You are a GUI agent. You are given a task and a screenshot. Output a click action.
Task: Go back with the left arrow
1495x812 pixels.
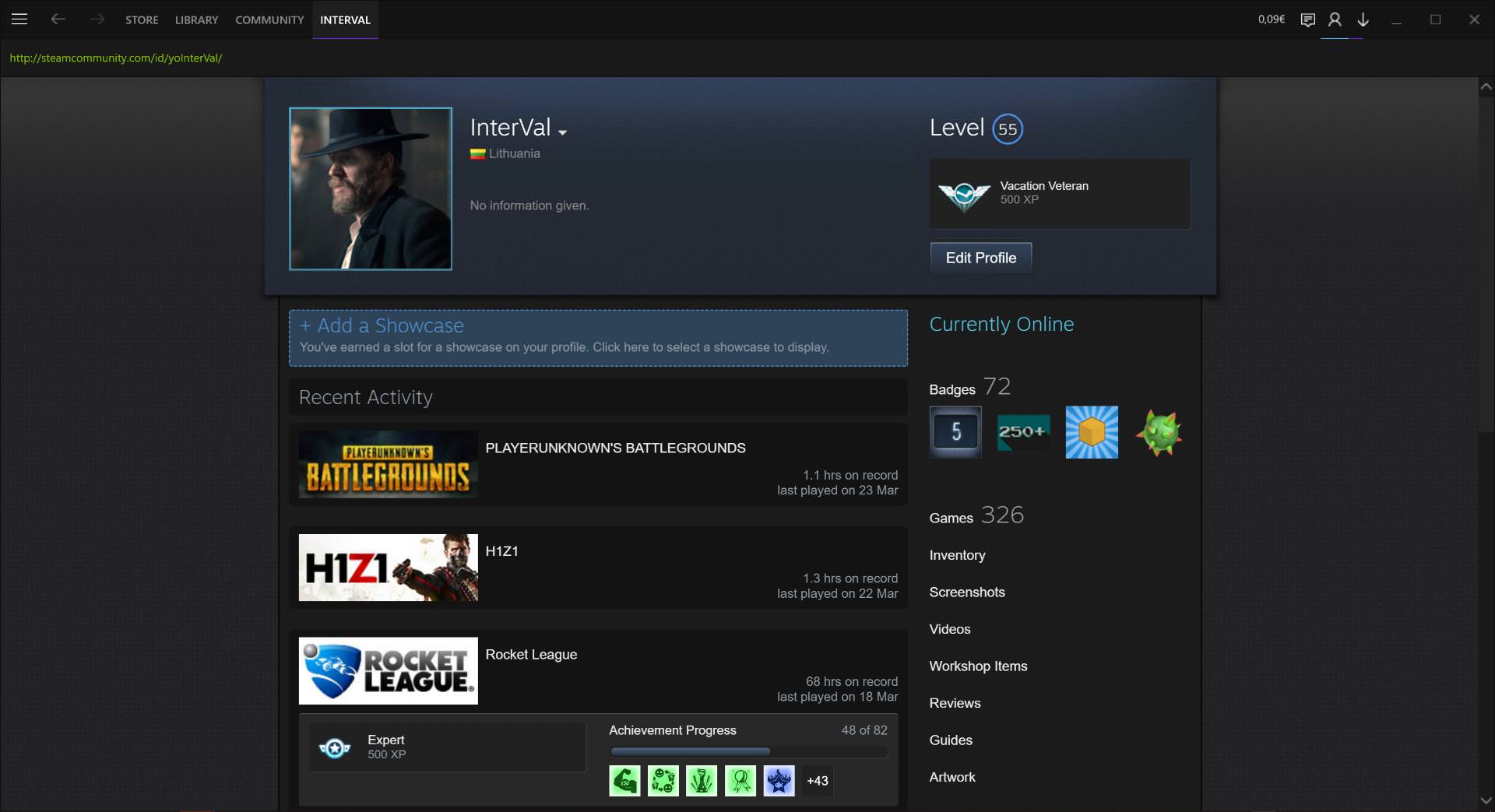[58, 19]
